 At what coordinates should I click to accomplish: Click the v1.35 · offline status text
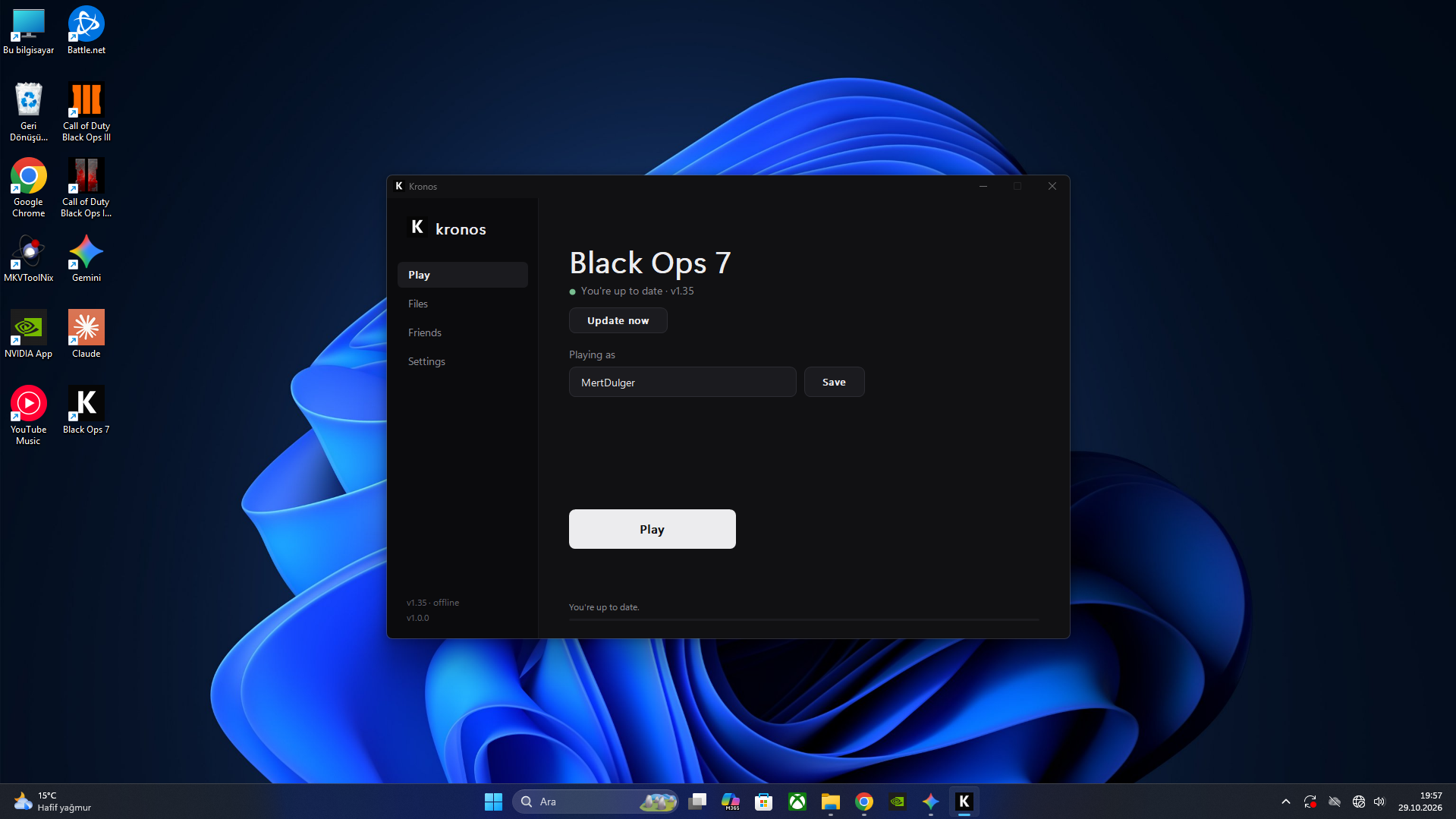pos(432,603)
